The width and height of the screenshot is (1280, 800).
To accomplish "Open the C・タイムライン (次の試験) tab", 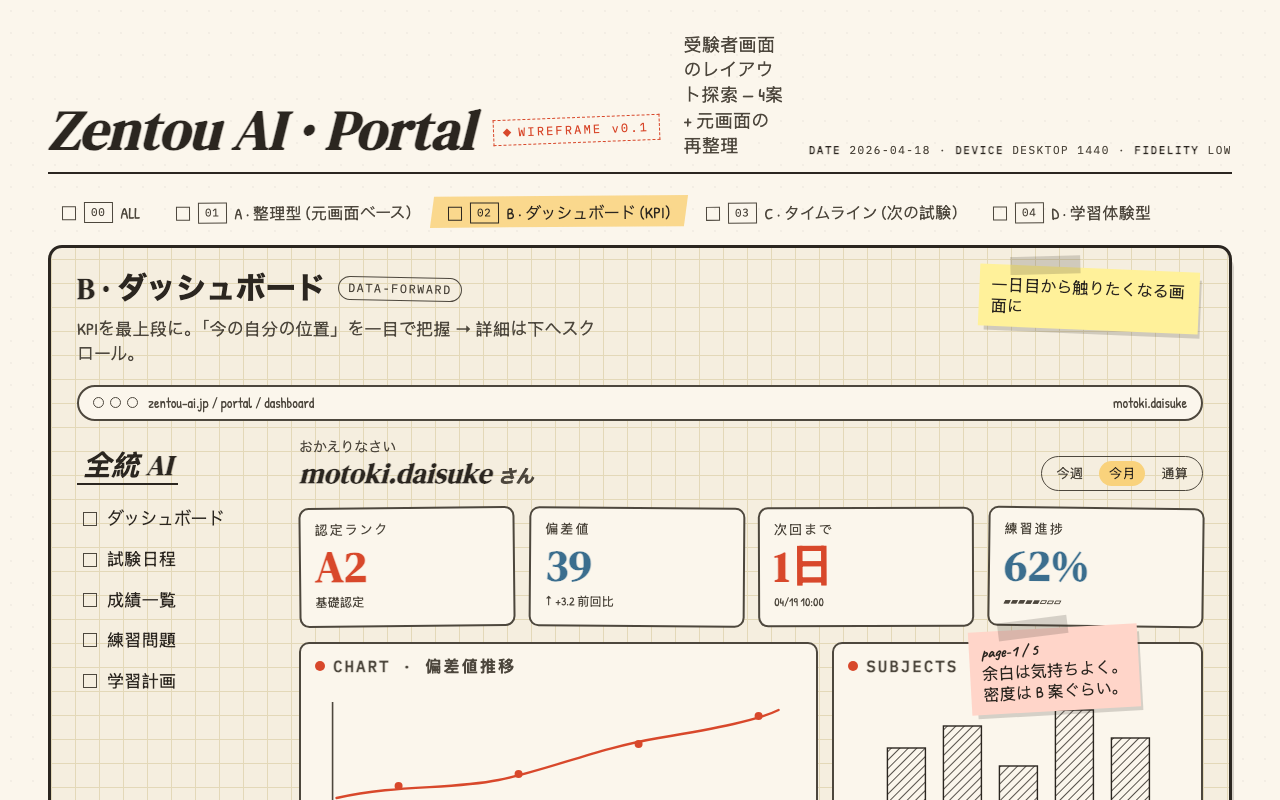I will click(x=833, y=213).
